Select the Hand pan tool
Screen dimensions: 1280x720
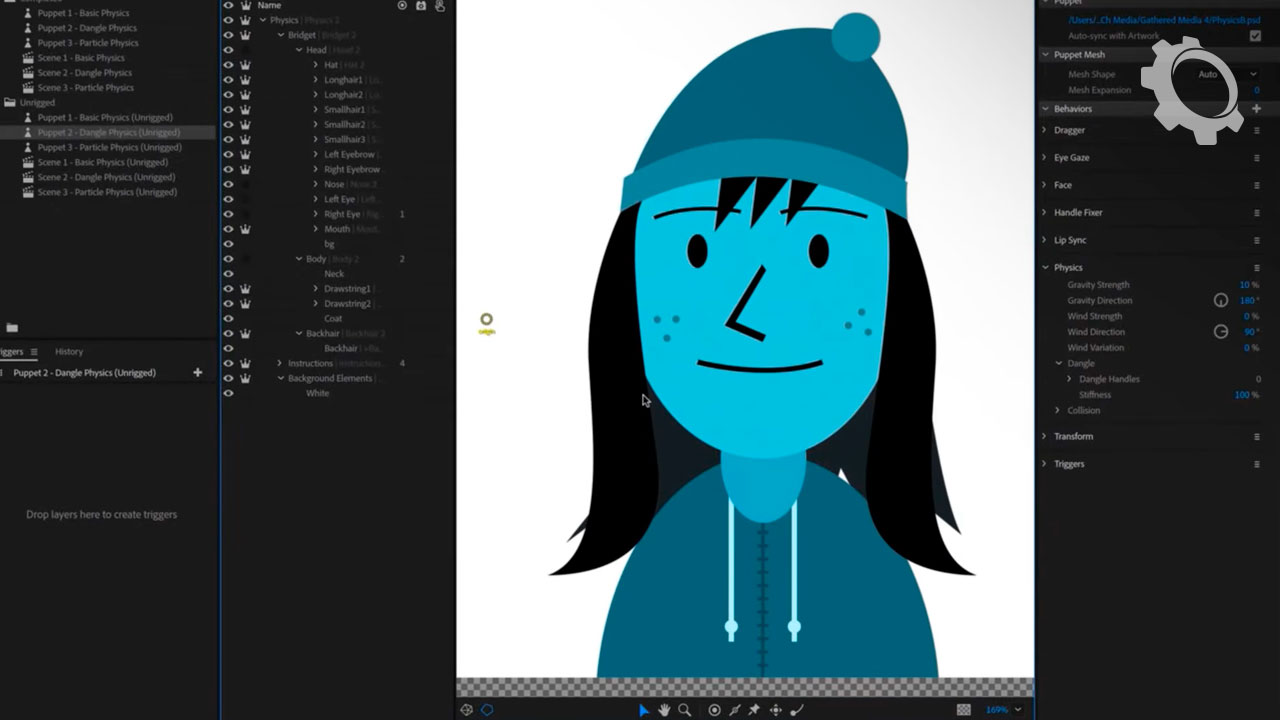click(664, 710)
